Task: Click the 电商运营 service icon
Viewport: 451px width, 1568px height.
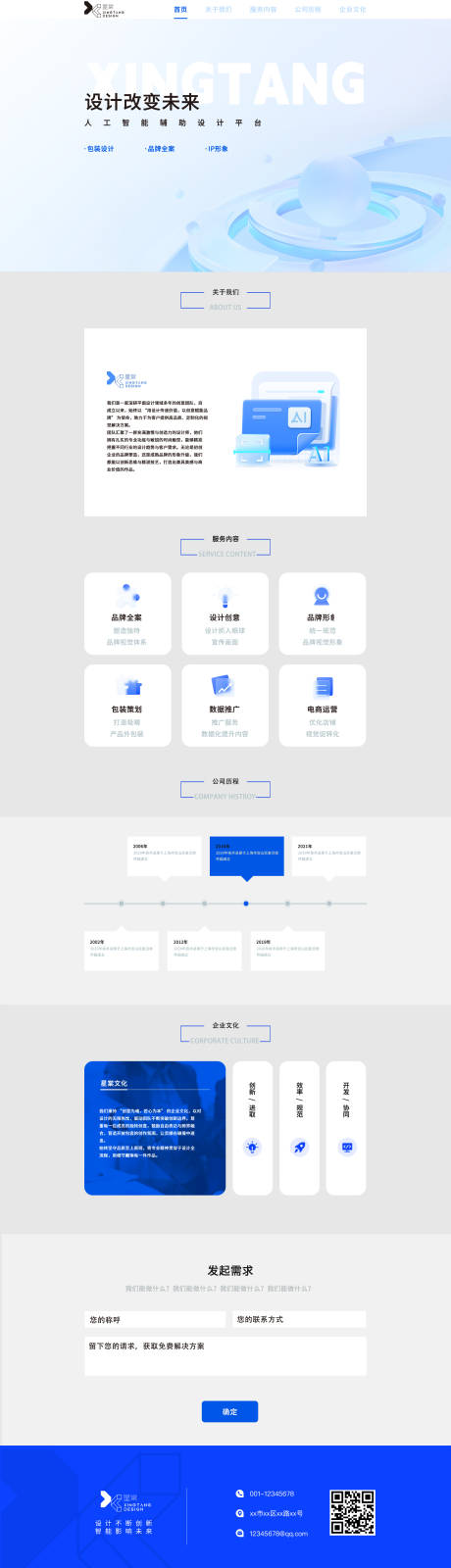Action: click(323, 687)
